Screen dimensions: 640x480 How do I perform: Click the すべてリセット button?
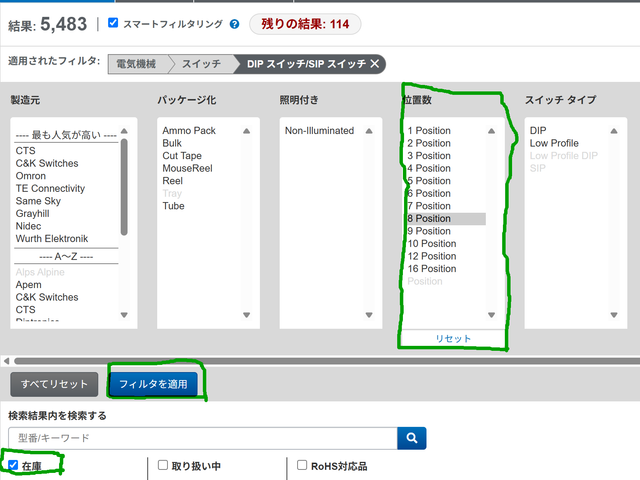(54, 384)
